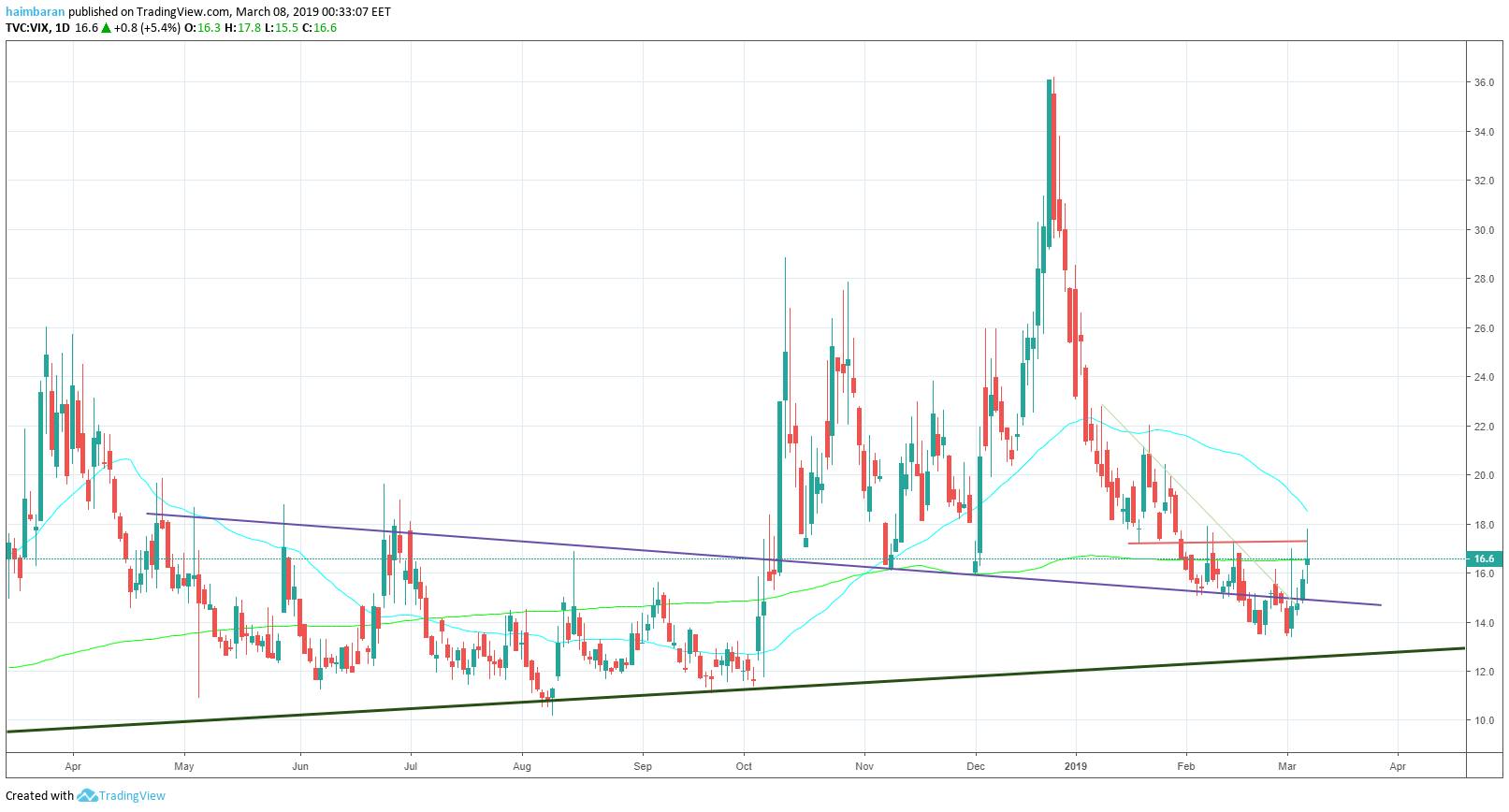Screen dimensions: 1509x812
Task: Click the Feb label on time axis
Action: pyautogui.click(x=1186, y=765)
